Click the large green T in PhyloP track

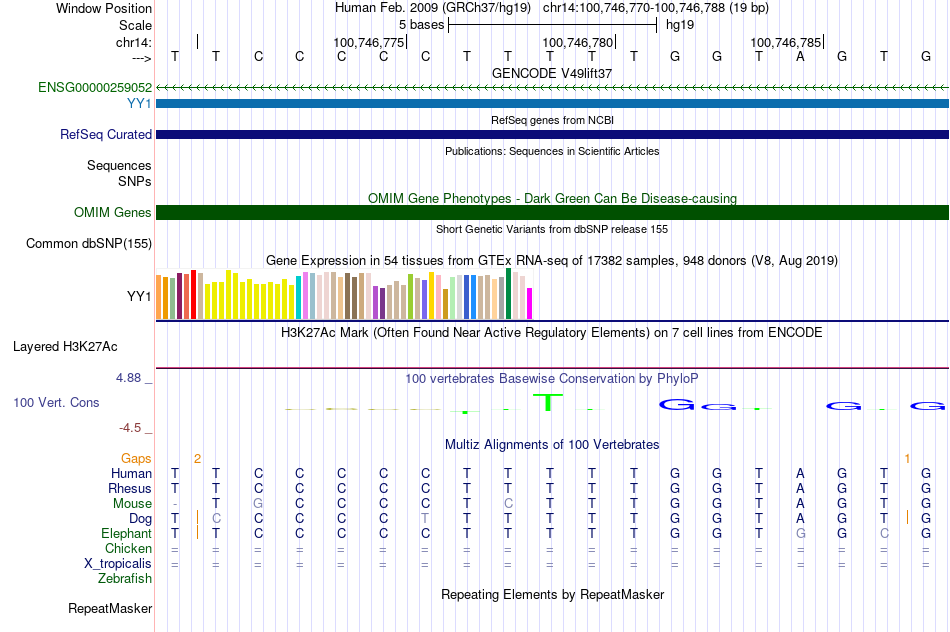coord(548,402)
